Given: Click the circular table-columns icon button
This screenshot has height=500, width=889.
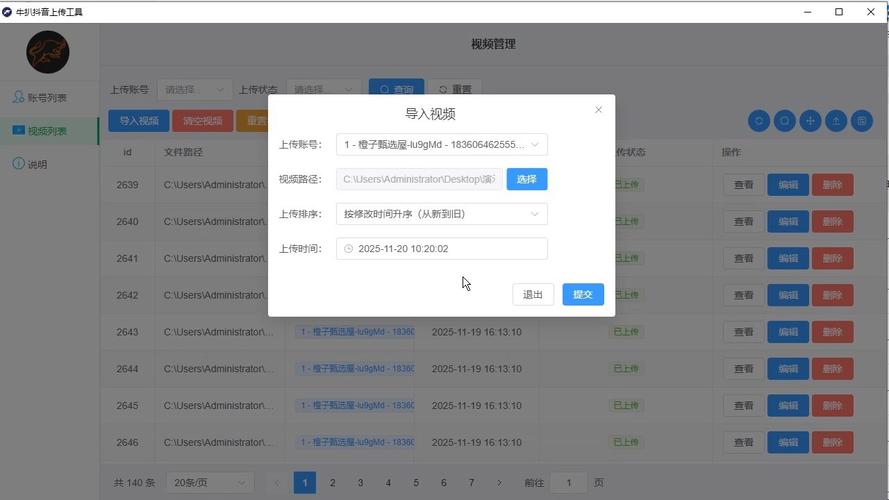Looking at the screenshot, I should [862, 121].
